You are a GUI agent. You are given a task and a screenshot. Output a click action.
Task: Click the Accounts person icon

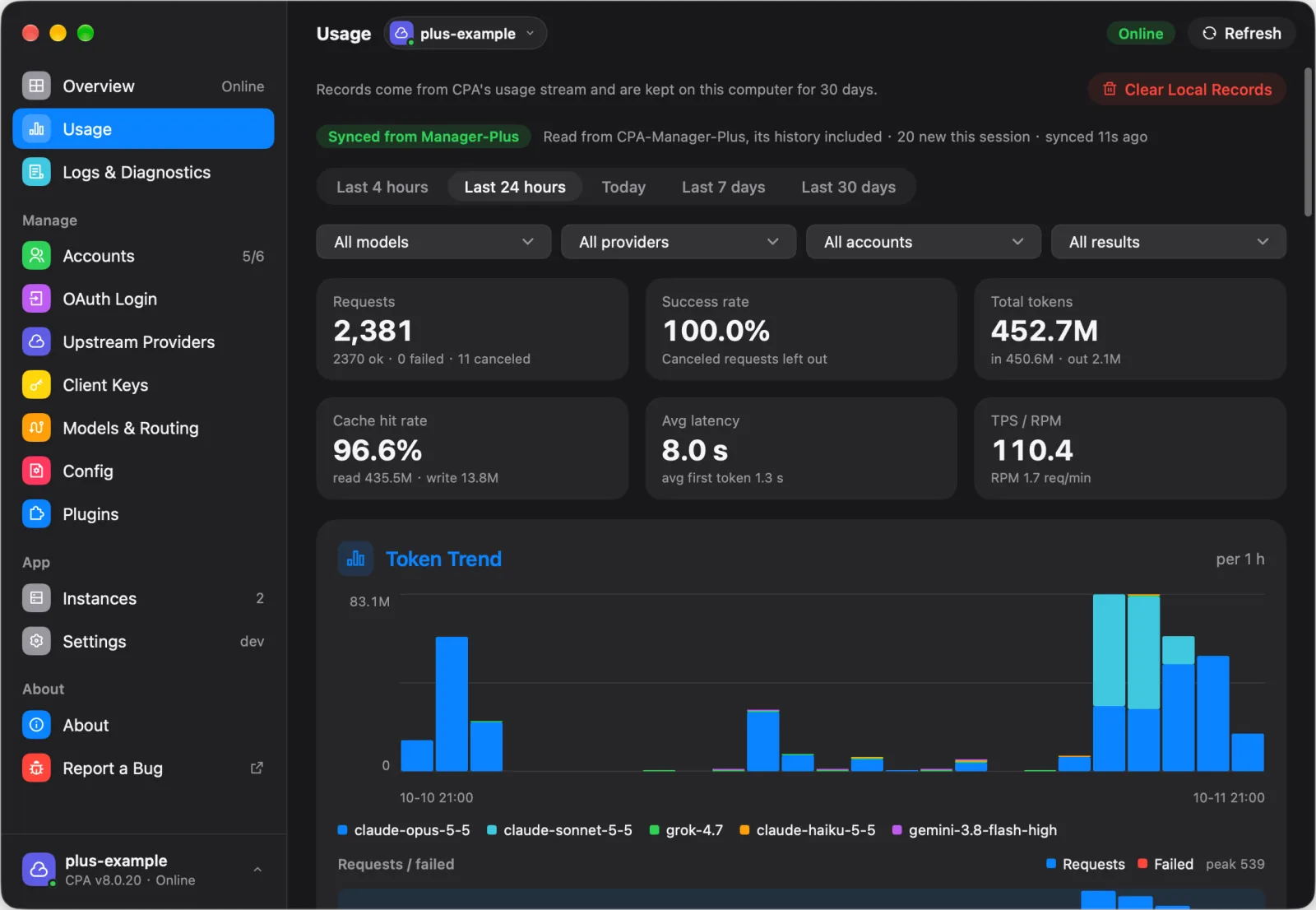pyautogui.click(x=36, y=256)
